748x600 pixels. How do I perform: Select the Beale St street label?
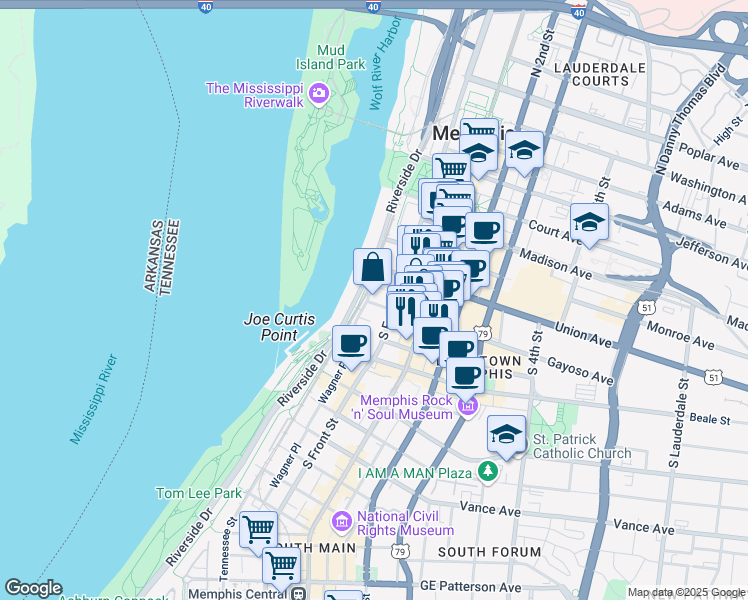coord(710,419)
